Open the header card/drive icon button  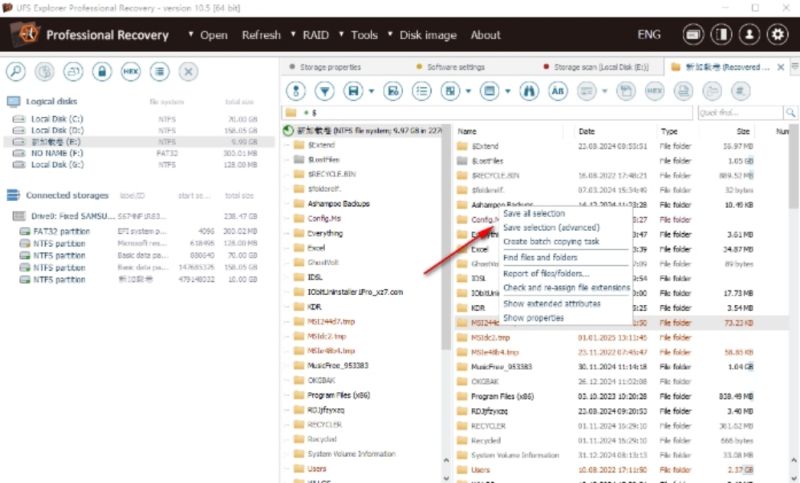[693, 35]
